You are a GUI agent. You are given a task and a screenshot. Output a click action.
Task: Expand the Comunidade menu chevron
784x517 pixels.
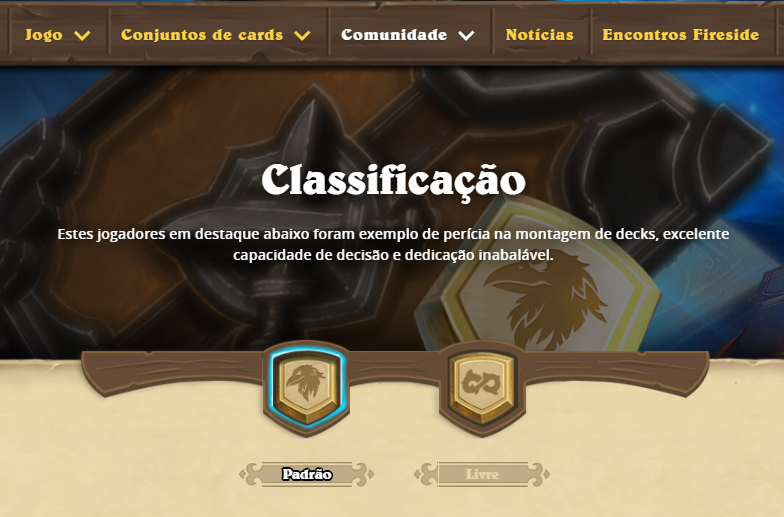point(466,36)
